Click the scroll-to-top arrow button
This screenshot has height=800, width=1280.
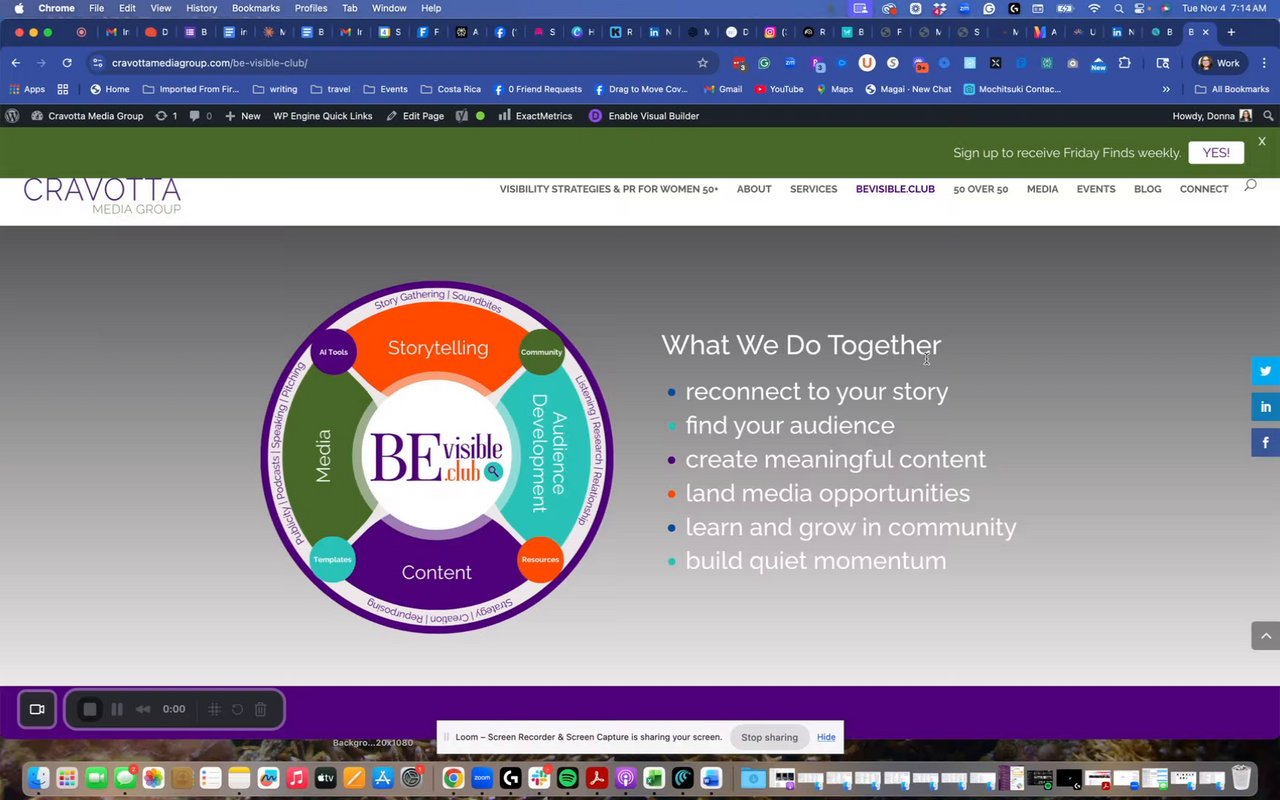(1265, 636)
